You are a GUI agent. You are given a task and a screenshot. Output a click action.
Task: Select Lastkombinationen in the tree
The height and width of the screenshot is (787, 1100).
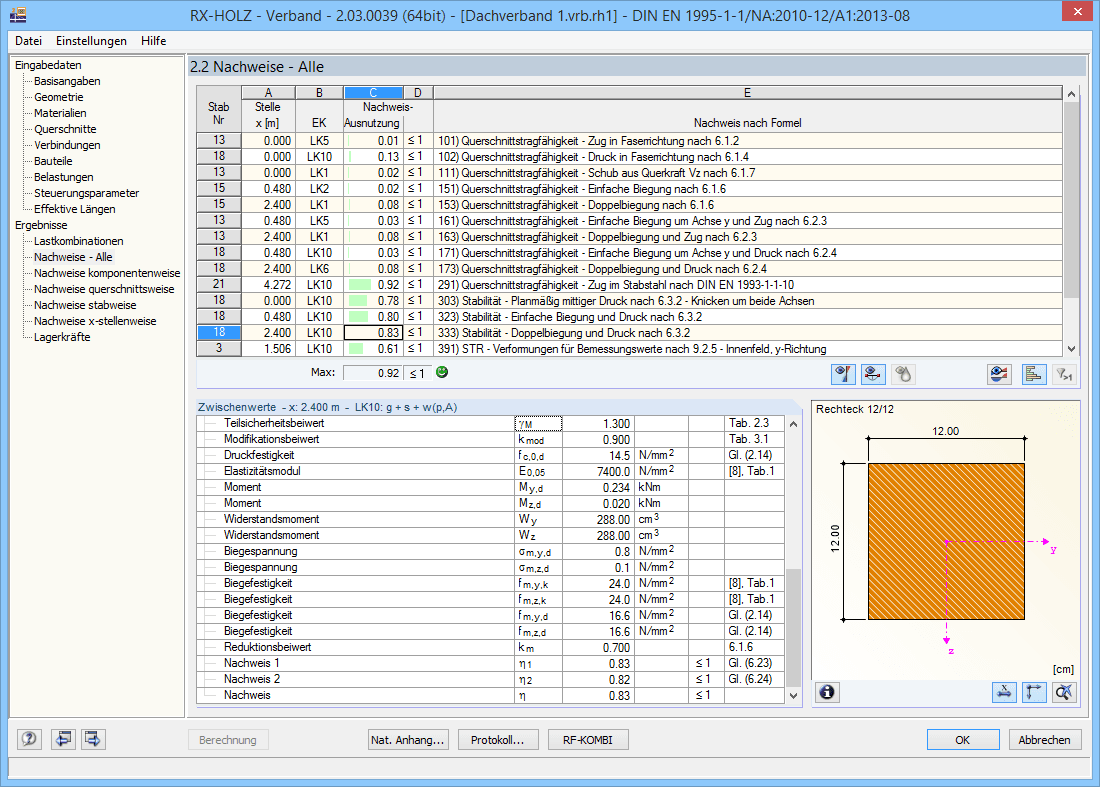point(79,241)
